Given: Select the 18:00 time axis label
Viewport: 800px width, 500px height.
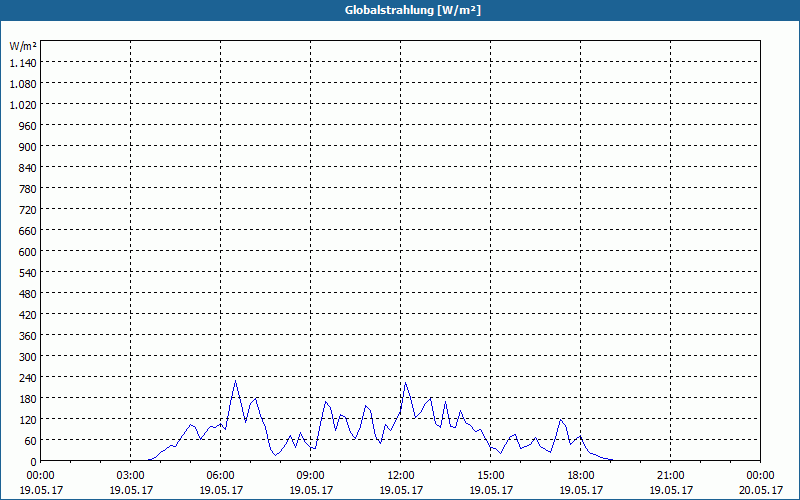Looking at the screenshot, I should pos(581,476).
